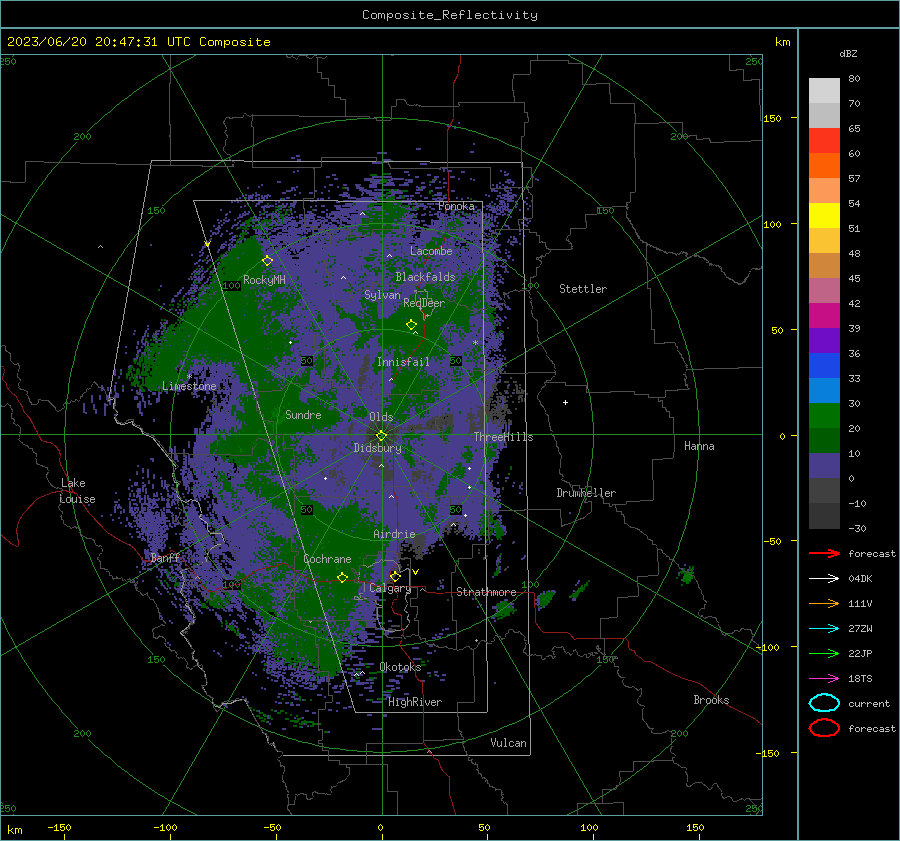Screen dimensions: 900x841
Task: Click the white 04DK arrow in legend
Action: (824, 578)
